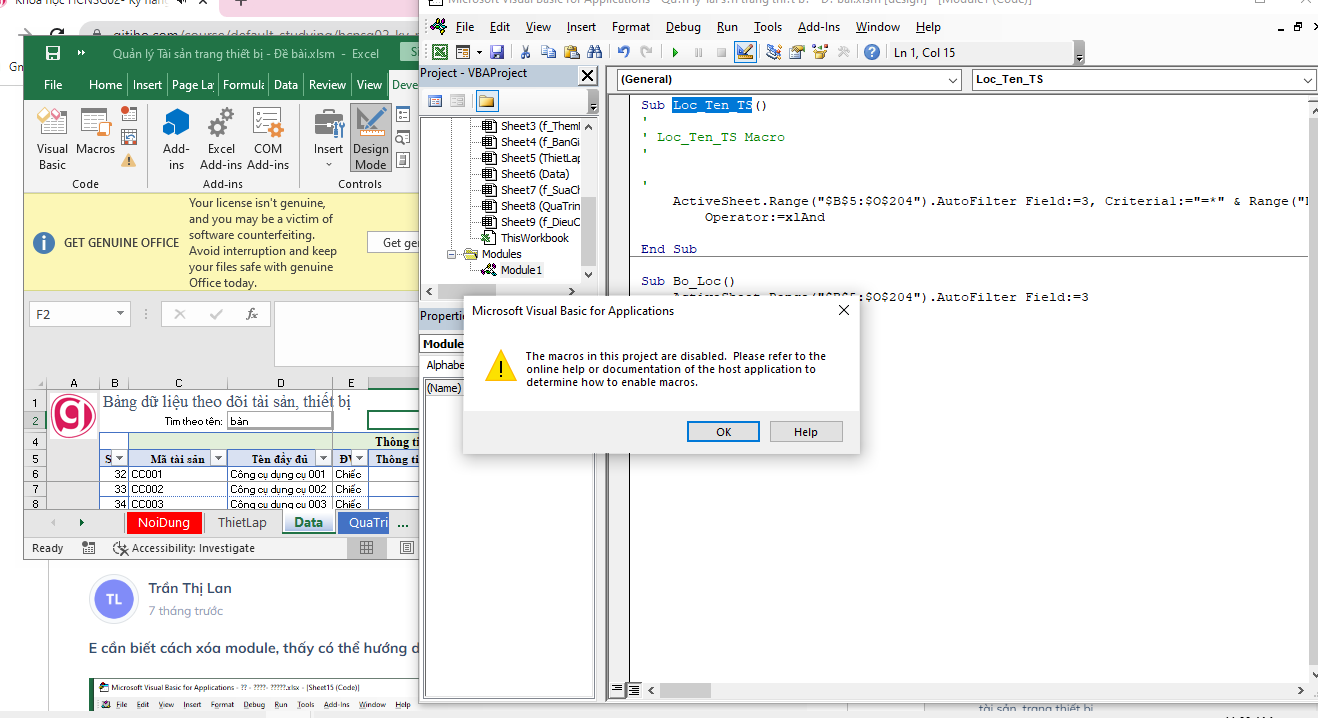
Task: Click the Run Sub green play icon
Action: [x=675, y=52]
